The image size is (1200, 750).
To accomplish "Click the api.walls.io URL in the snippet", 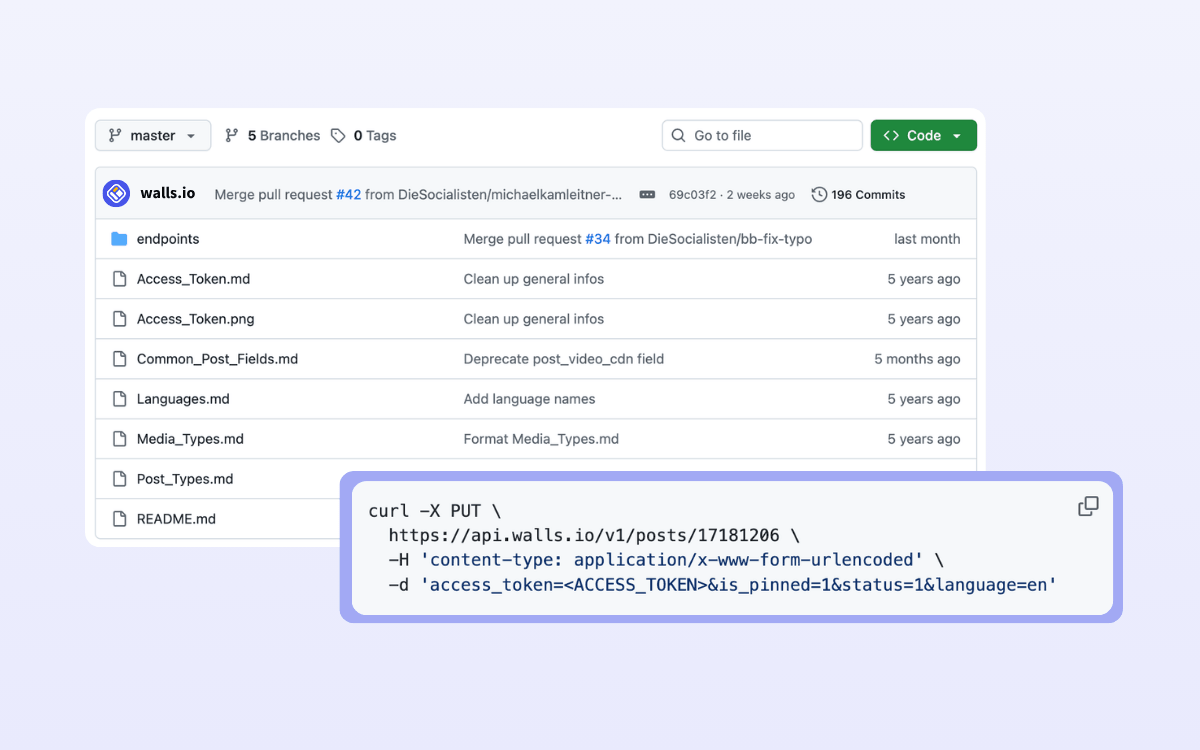I will click(584, 536).
